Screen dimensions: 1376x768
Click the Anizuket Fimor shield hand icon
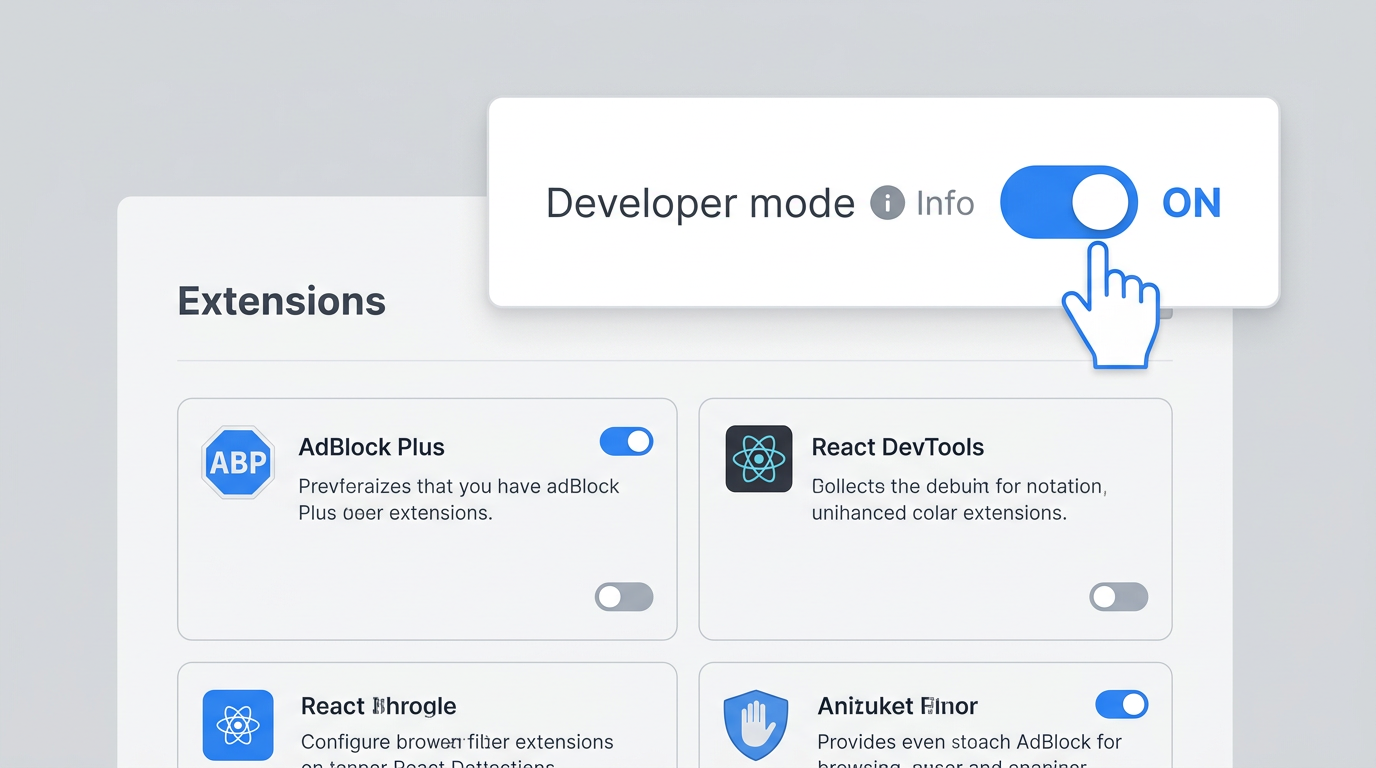click(x=756, y=725)
